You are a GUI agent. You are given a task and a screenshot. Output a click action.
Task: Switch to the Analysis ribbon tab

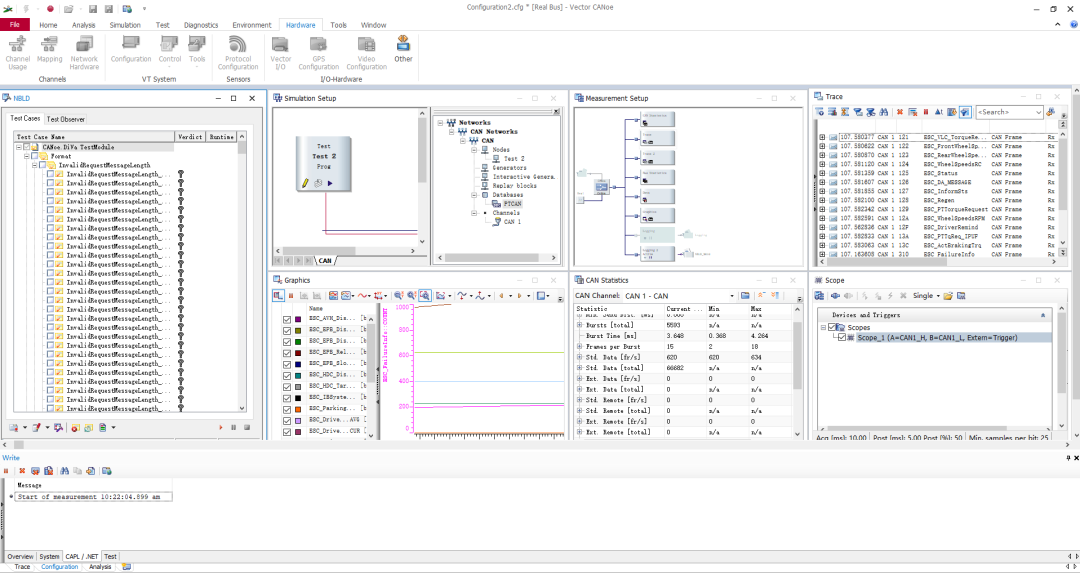click(x=83, y=25)
